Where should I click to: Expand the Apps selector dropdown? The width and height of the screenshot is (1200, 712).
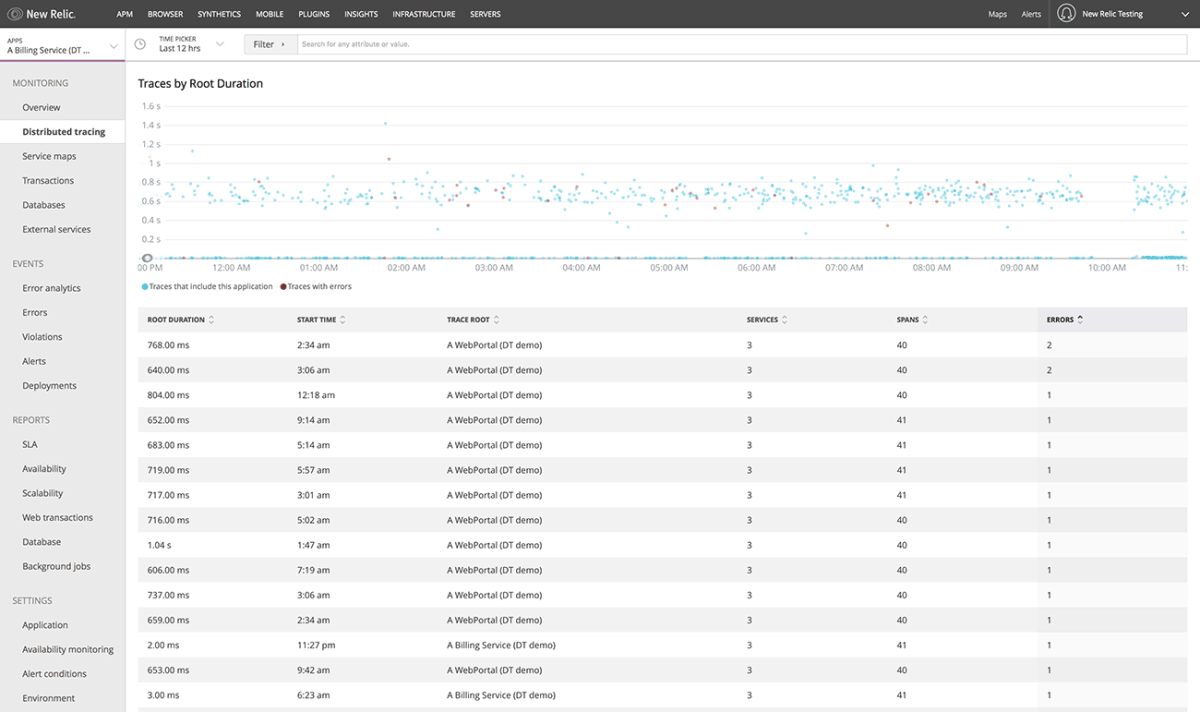tap(113, 45)
